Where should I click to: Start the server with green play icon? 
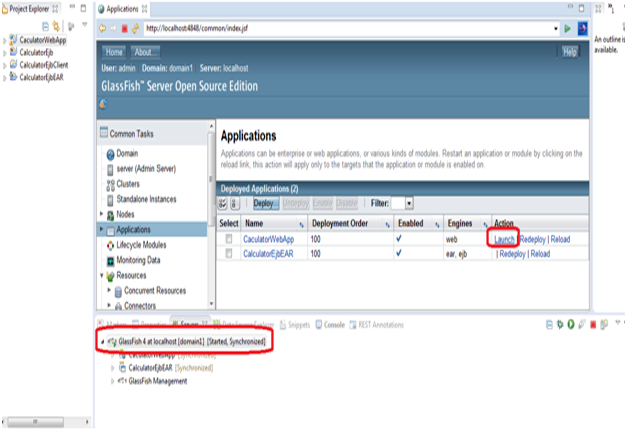point(571,324)
